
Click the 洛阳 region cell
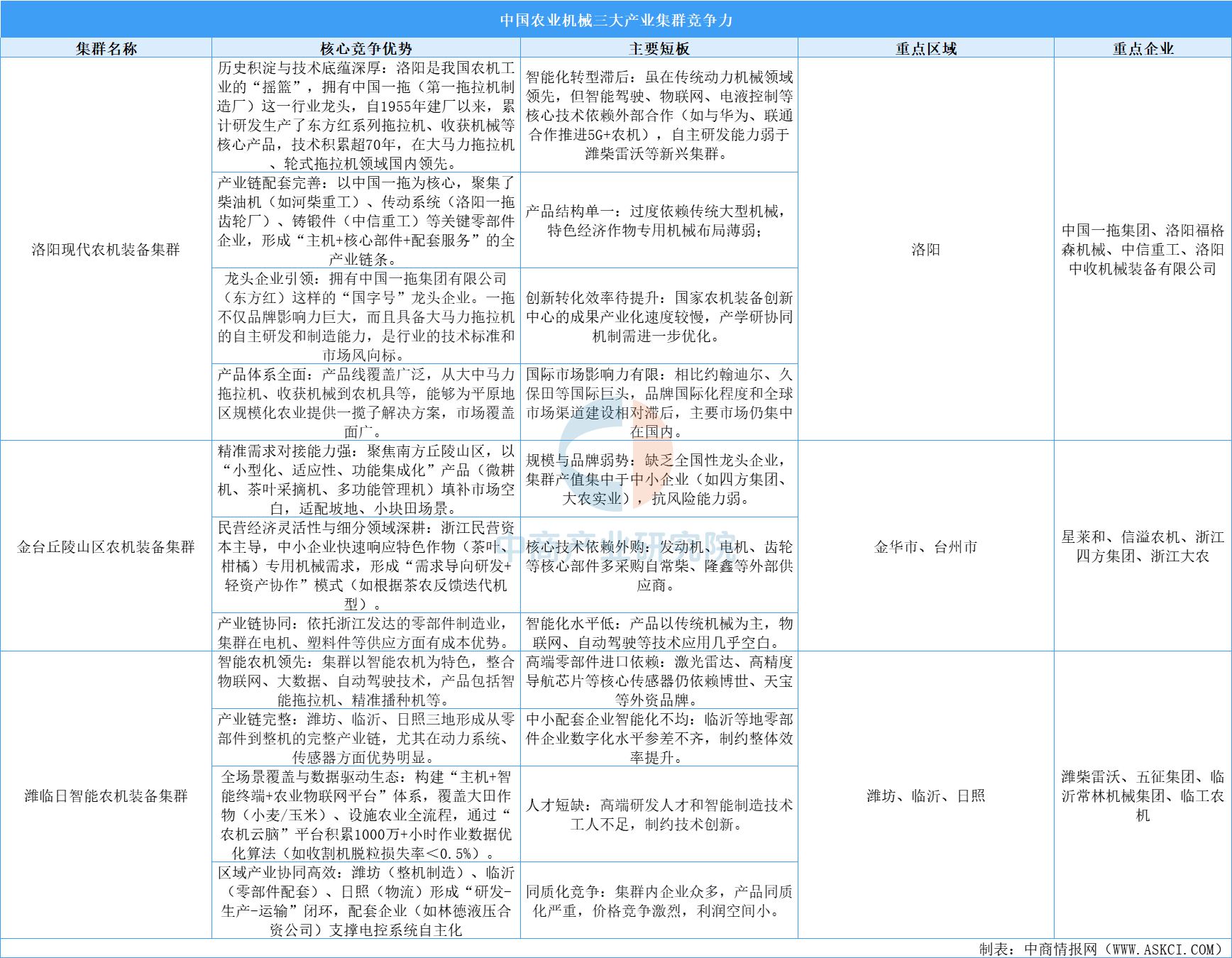click(926, 250)
